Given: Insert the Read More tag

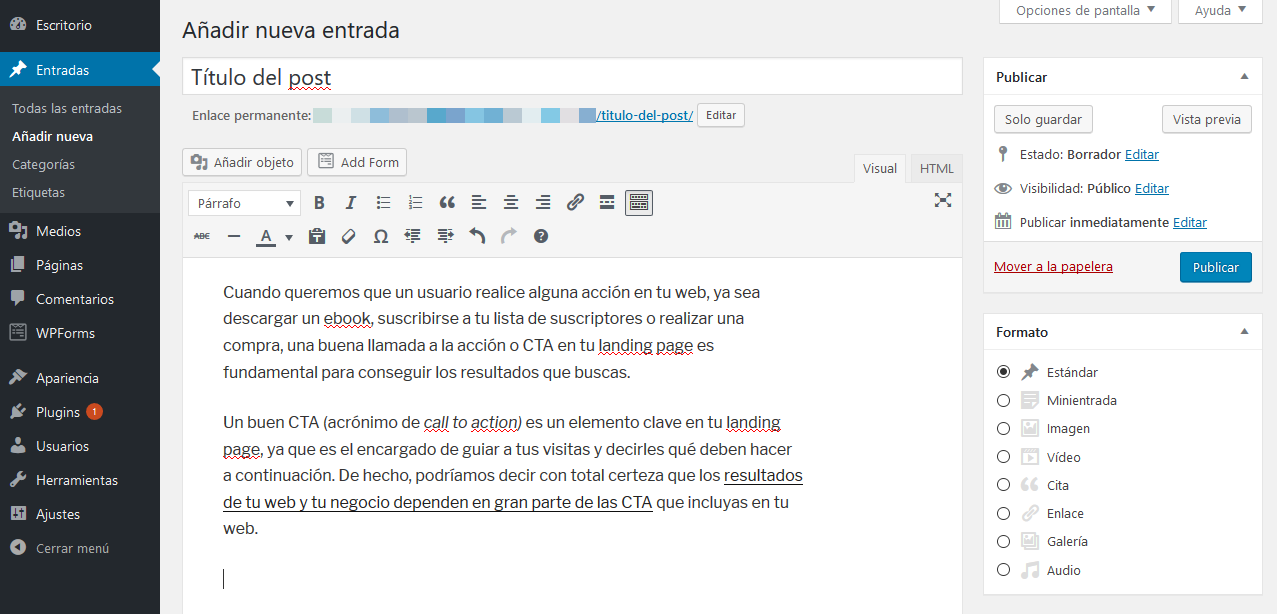Looking at the screenshot, I should (x=607, y=202).
